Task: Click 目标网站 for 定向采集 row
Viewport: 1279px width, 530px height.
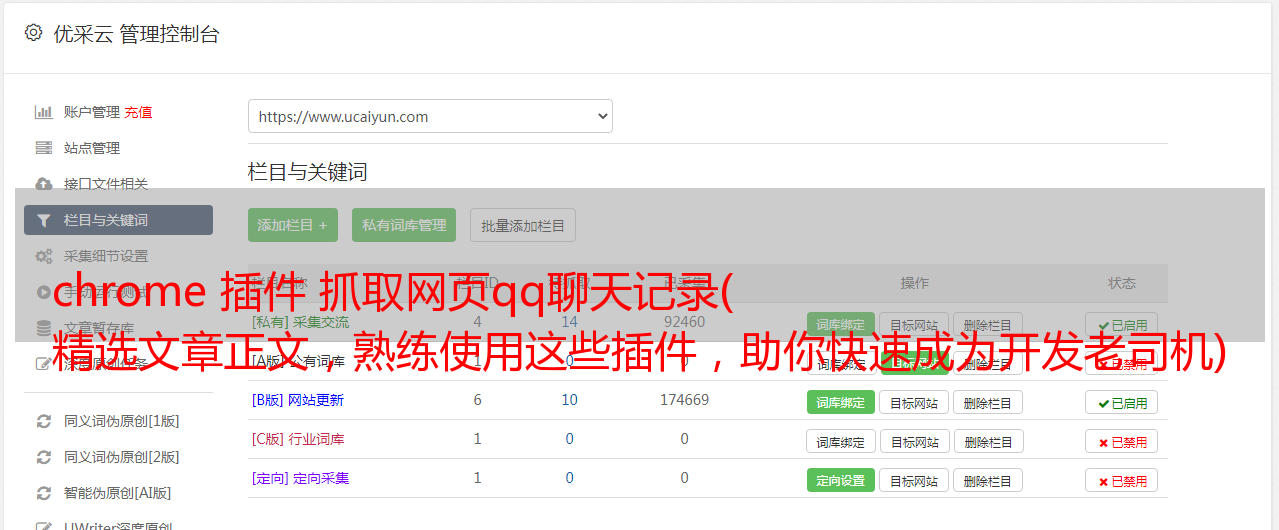Action: (914, 480)
